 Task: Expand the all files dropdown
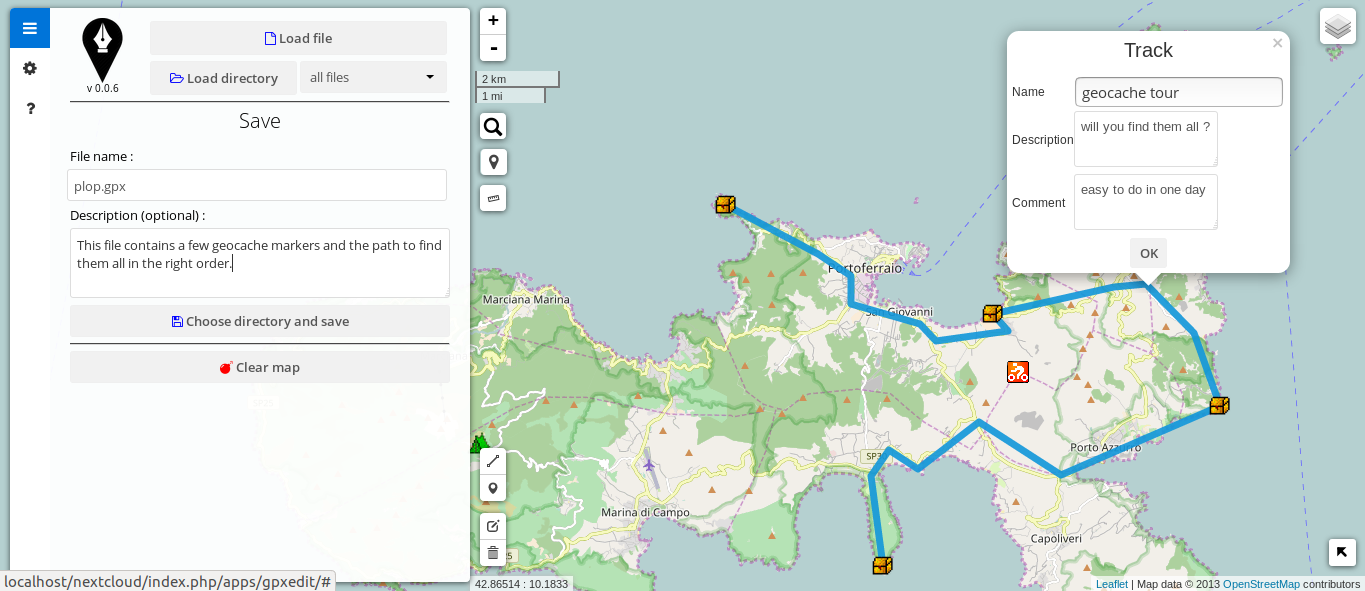coord(373,77)
